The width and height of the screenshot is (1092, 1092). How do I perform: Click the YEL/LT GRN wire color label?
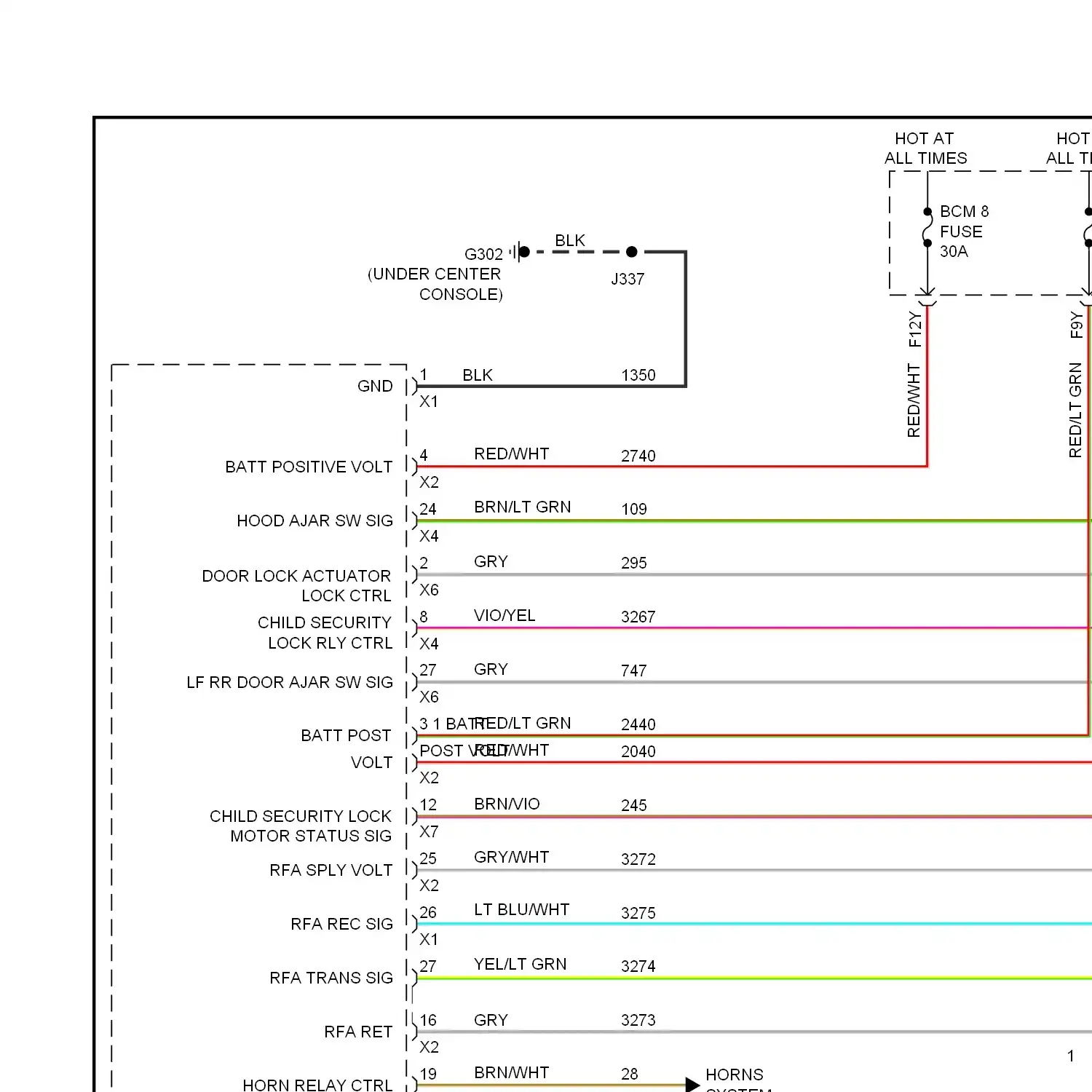[520, 964]
